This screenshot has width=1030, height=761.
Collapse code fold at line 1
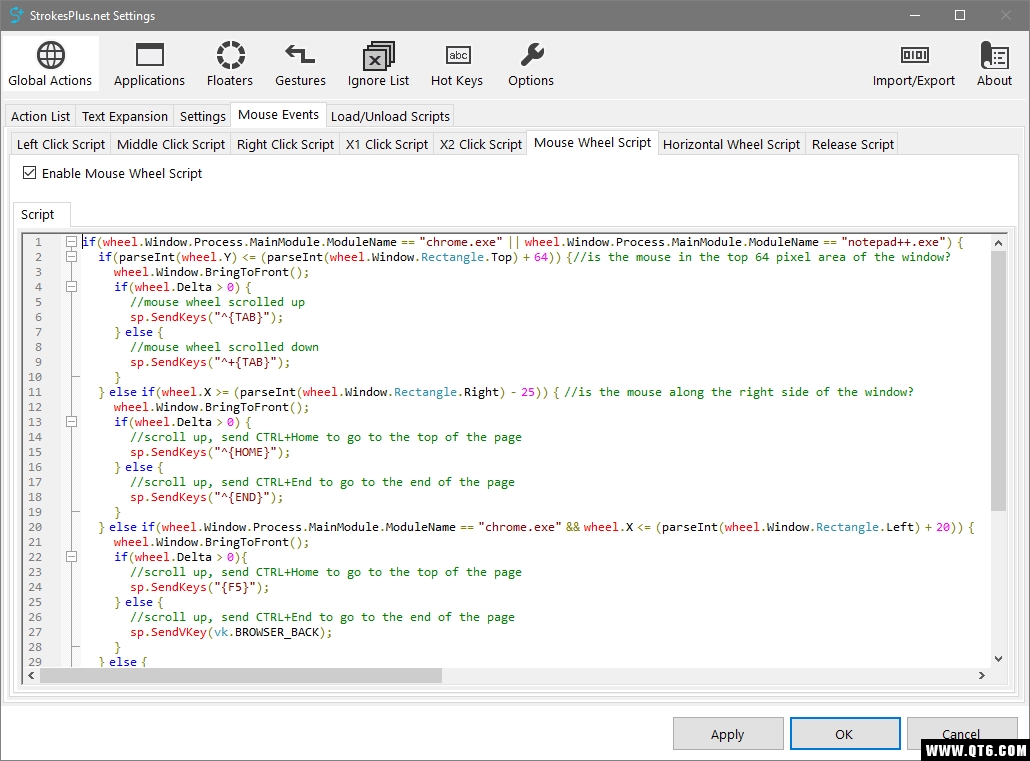point(71,242)
